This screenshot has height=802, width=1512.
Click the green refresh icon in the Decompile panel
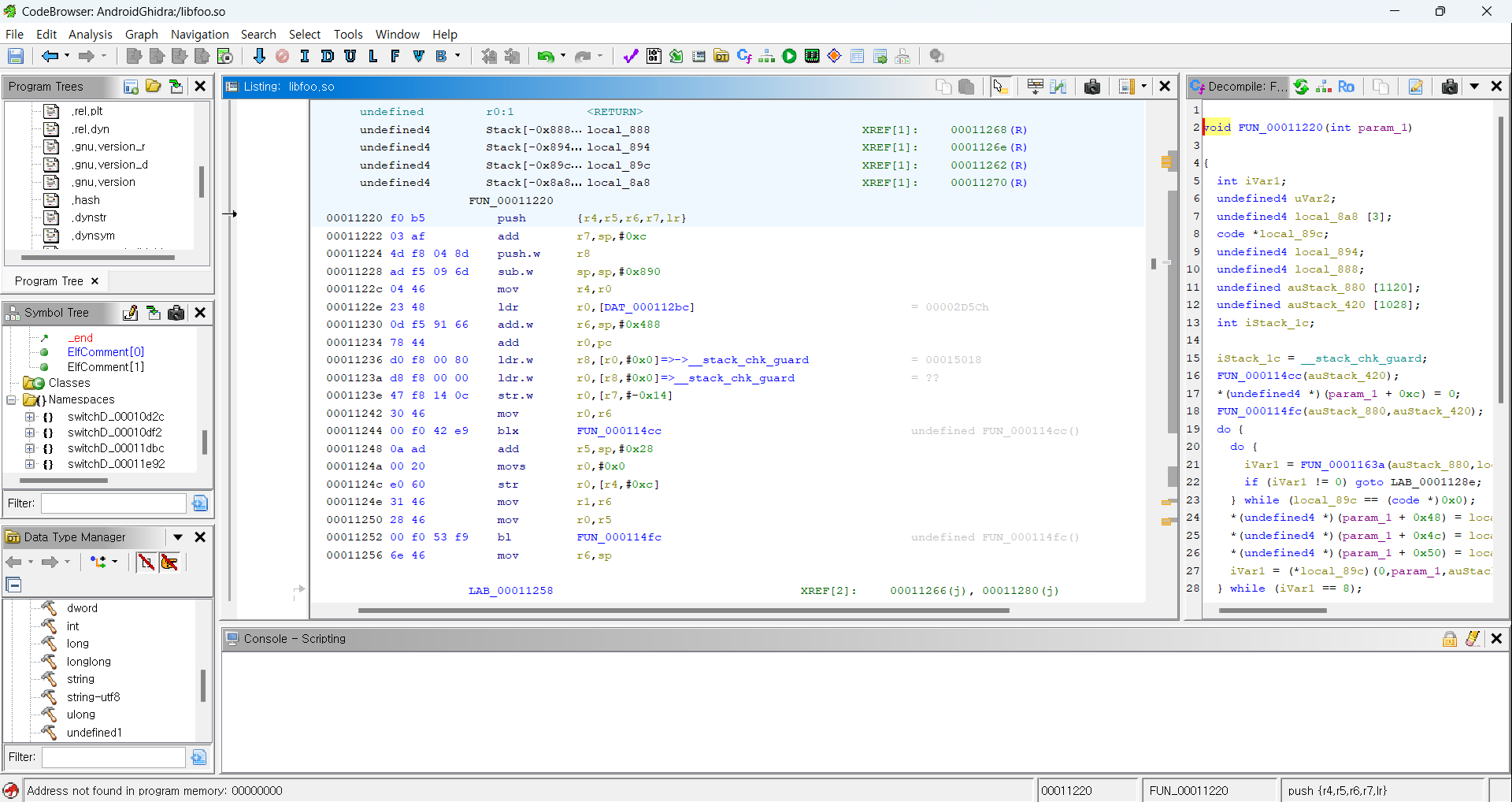point(1302,87)
